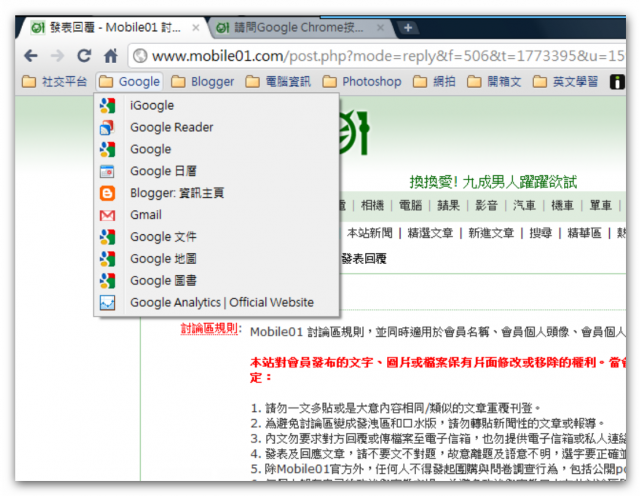Open the 精選文章 link
Image resolution: width=640 pixels, height=496 pixels.
(x=430, y=233)
